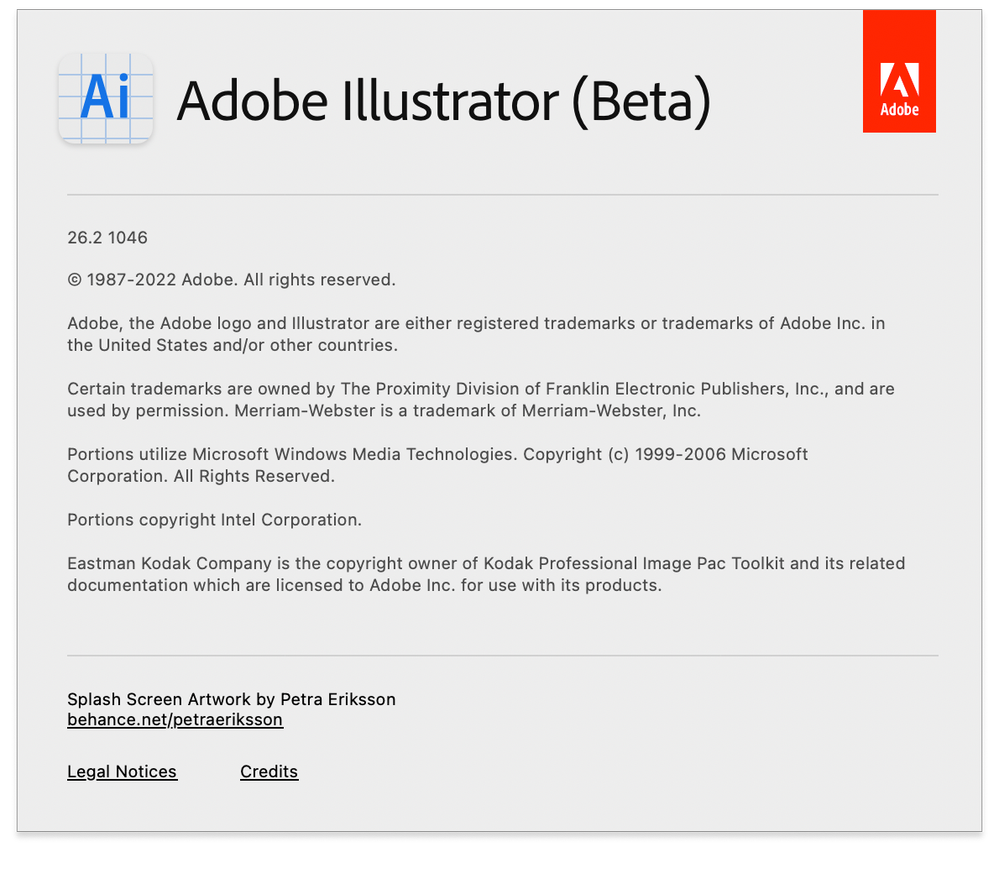
Task: Click the version number 26.2 1046
Action: pos(107,238)
